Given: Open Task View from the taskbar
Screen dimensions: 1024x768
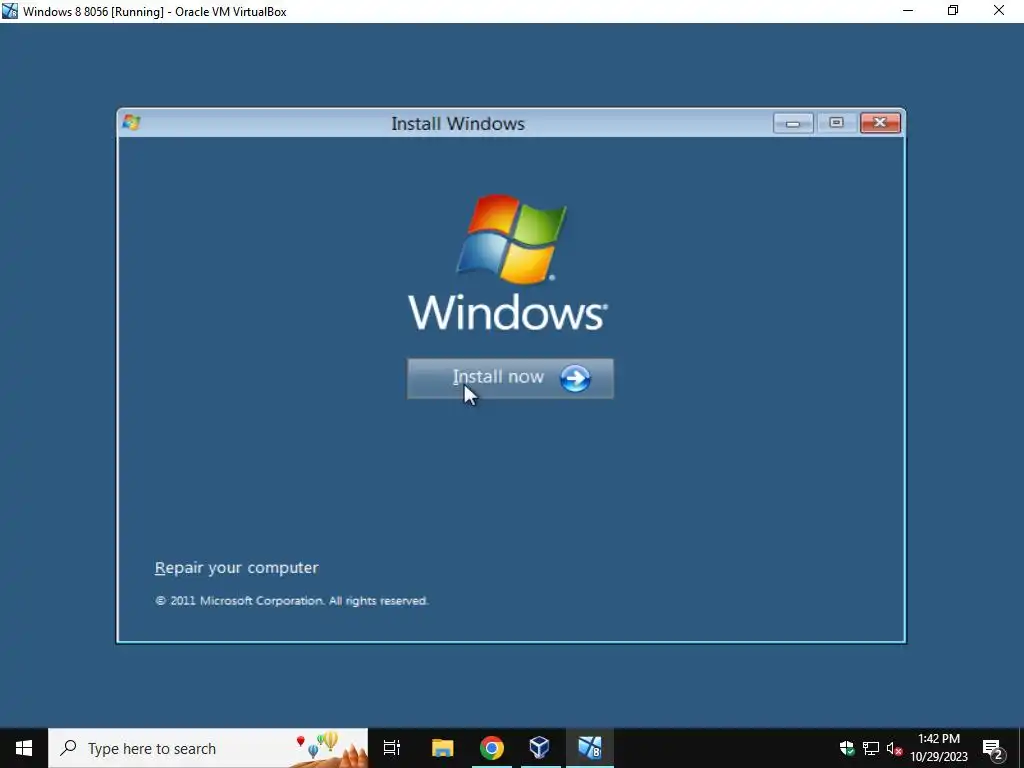Looking at the screenshot, I should (x=392, y=748).
